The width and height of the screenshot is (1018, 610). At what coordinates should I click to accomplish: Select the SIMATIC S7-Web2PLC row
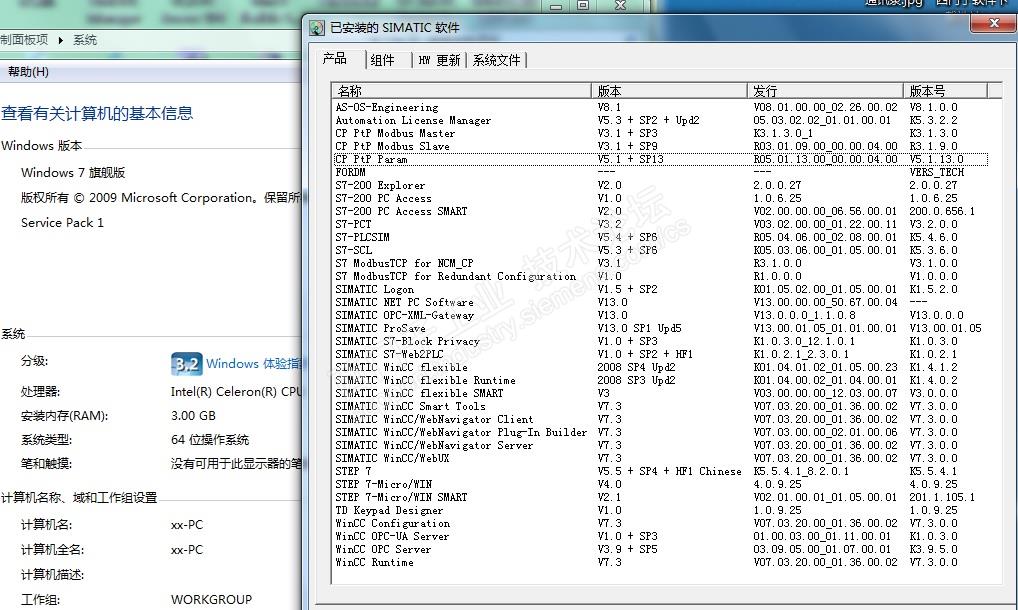pyautogui.click(x=660, y=354)
